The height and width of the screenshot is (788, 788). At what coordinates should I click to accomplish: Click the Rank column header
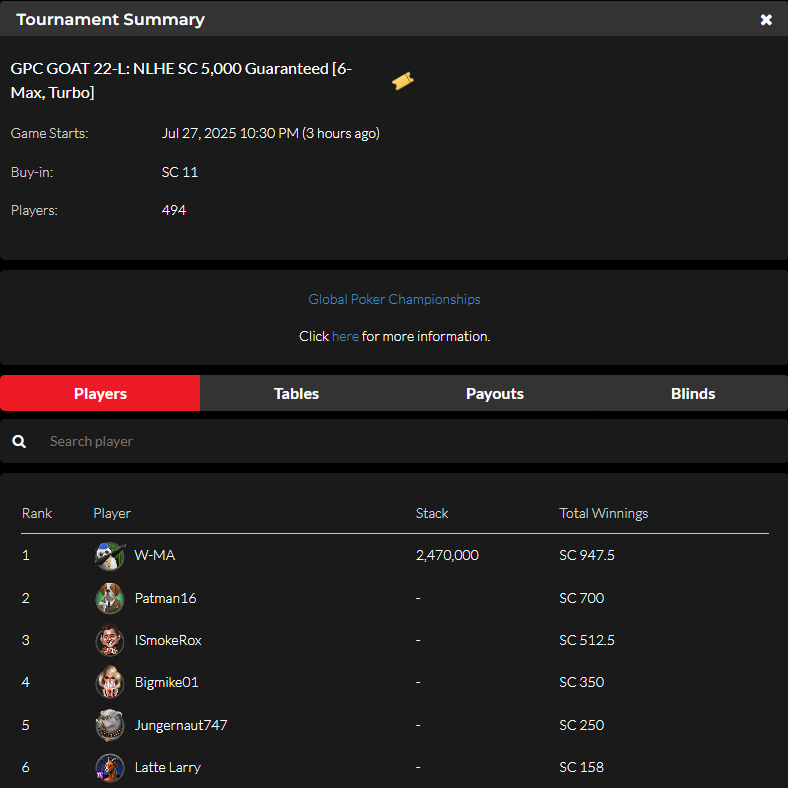pyautogui.click(x=37, y=513)
